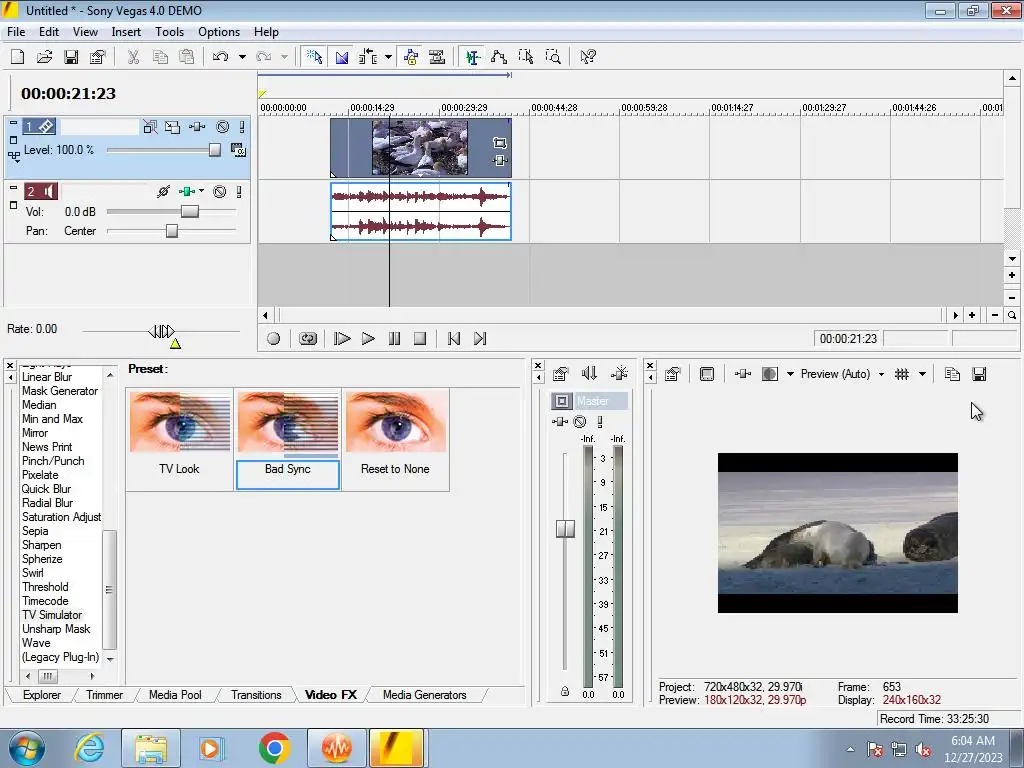Open Internet Explorer from taskbar
Viewport: 1024px width, 768px height.
click(89, 748)
